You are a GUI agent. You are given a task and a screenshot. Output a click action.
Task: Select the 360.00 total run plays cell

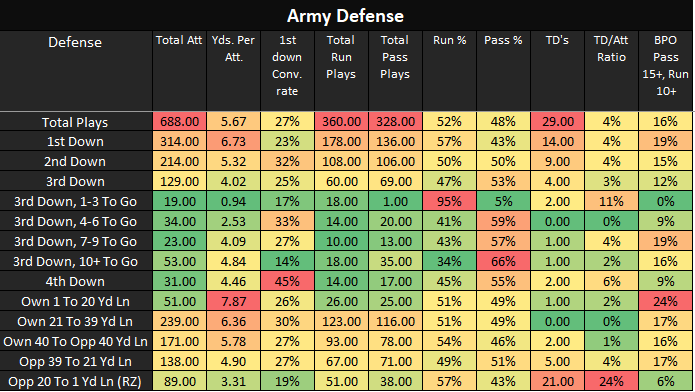pyautogui.click(x=341, y=122)
